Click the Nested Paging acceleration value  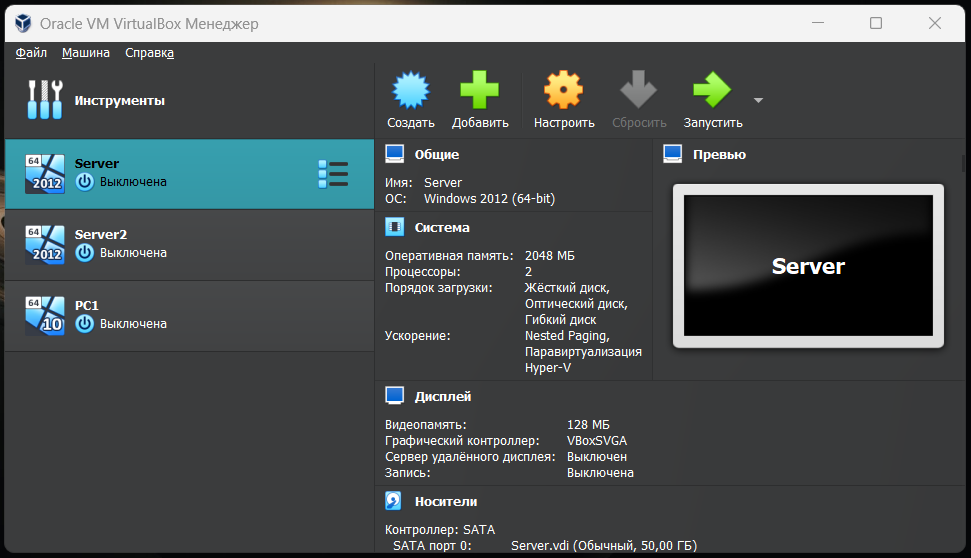pyautogui.click(x=567, y=336)
